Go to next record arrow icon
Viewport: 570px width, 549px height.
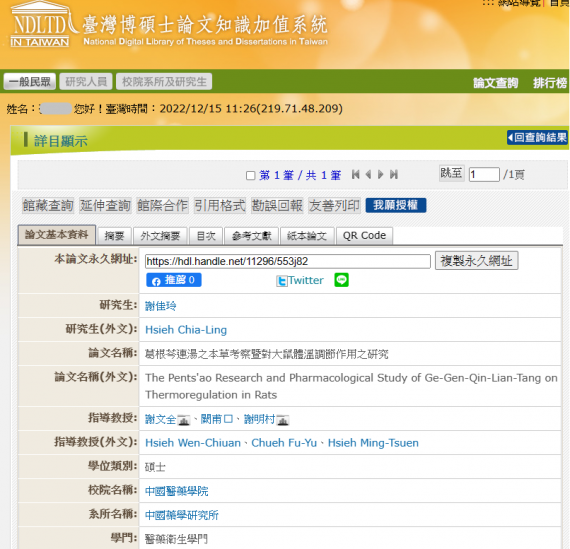pos(381,175)
